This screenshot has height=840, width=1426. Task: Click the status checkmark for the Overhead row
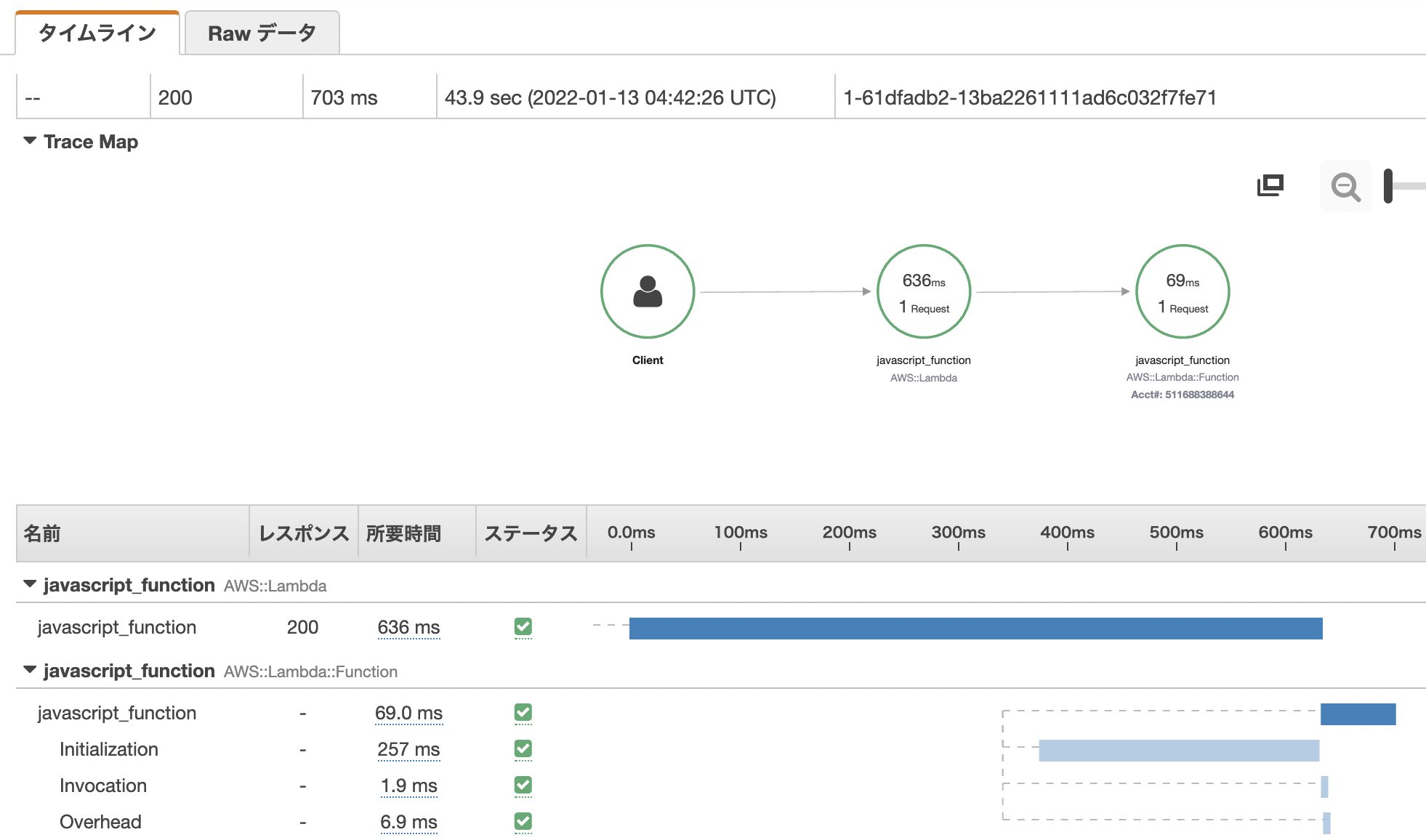[x=523, y=821]
